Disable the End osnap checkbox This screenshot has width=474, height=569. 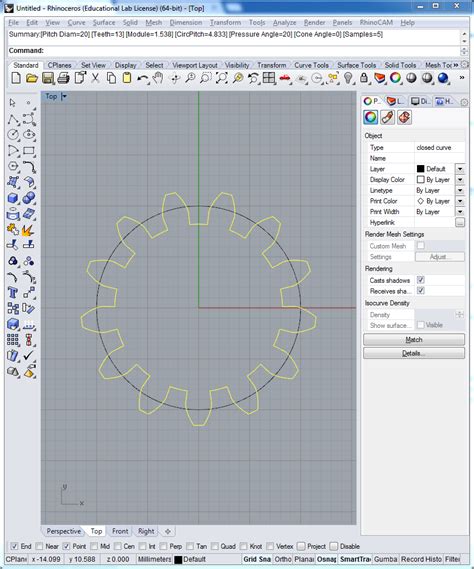point(14,546)
